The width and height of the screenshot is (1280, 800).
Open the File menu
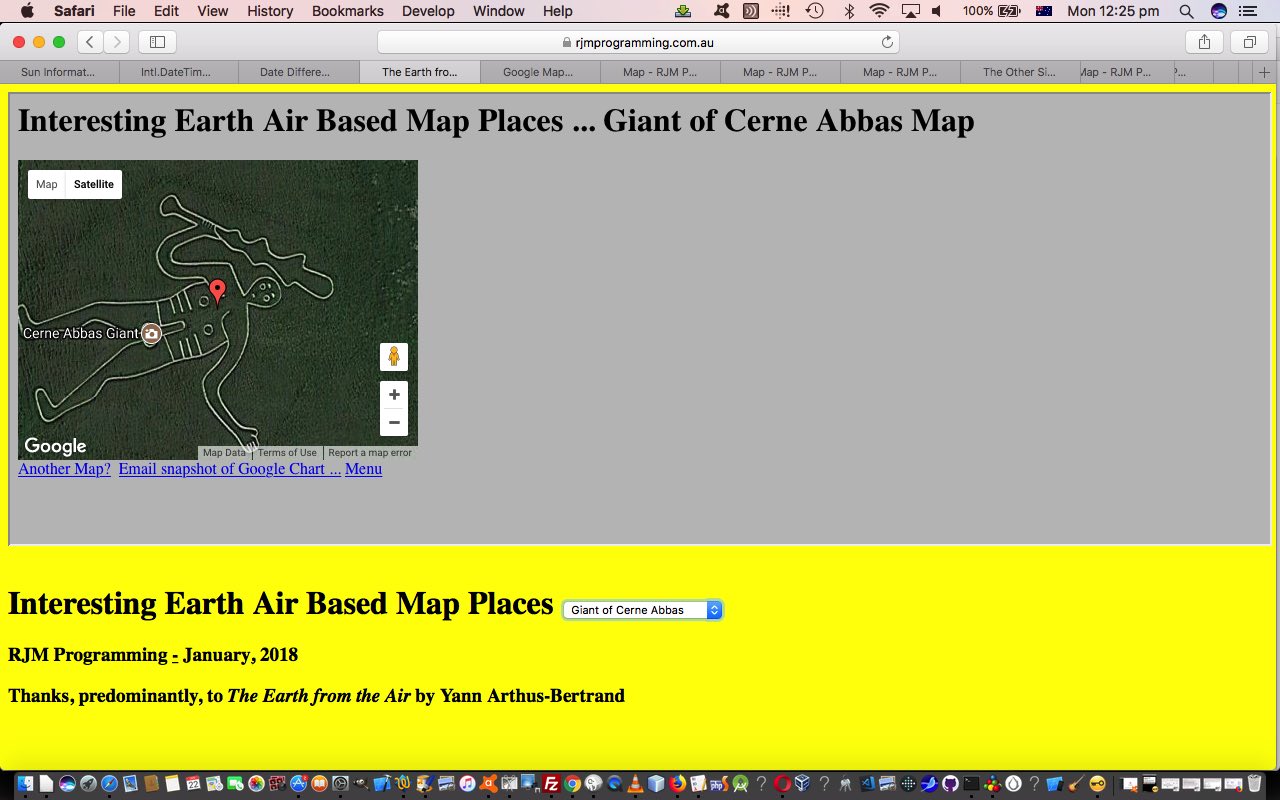[x=124, y=11]
